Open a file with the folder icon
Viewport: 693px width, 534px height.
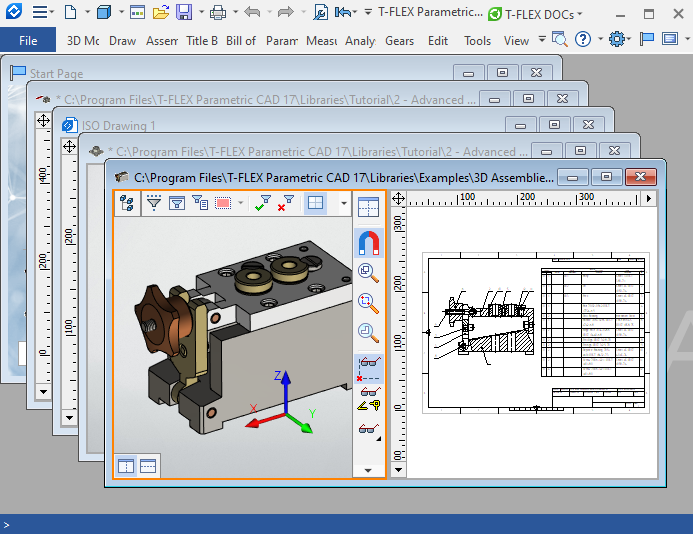click(161, 12)
